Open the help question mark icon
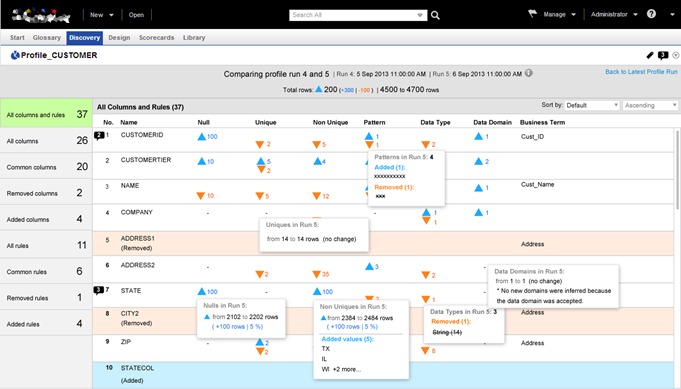Screen dimensions: 681x389 [651, 14]
